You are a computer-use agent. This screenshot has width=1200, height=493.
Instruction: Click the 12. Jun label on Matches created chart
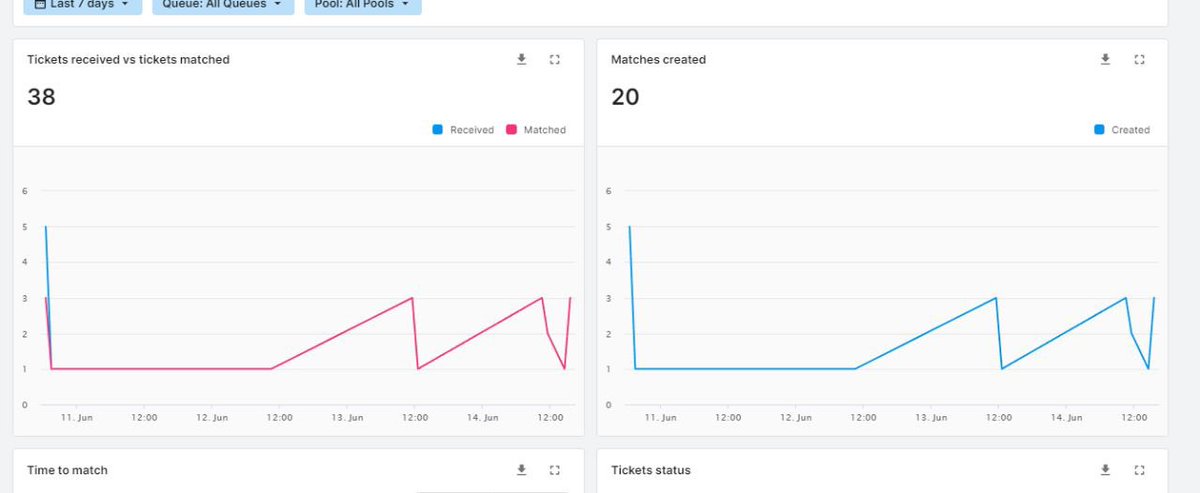click(x=796, y=417)
